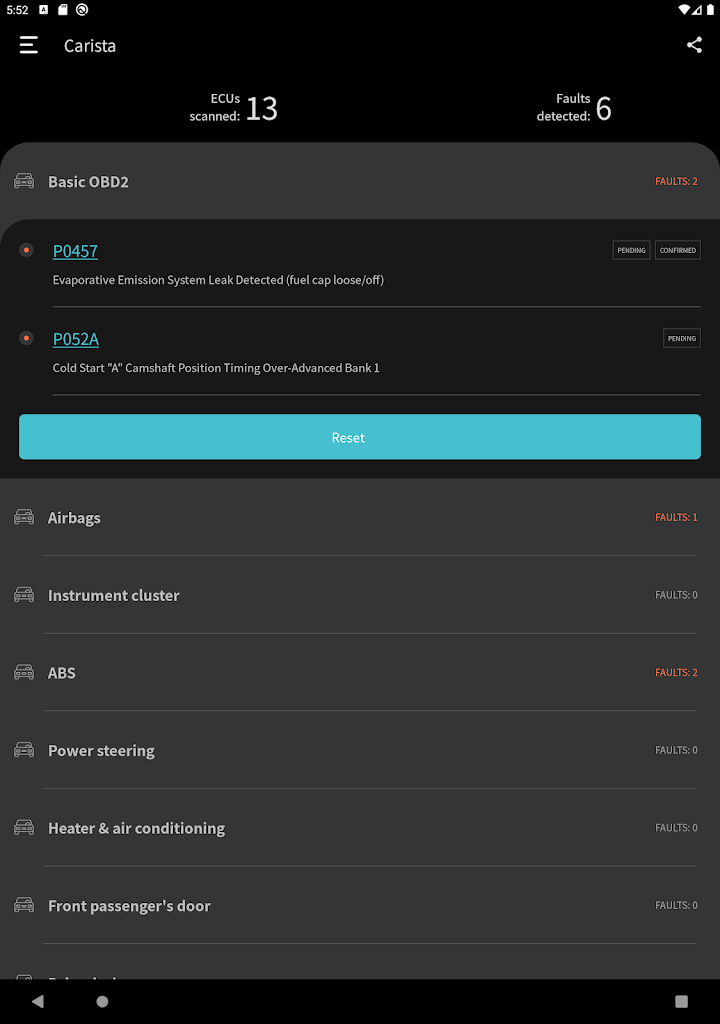
Task: Expand the Instrument cluster row
Action: point(360,595)
